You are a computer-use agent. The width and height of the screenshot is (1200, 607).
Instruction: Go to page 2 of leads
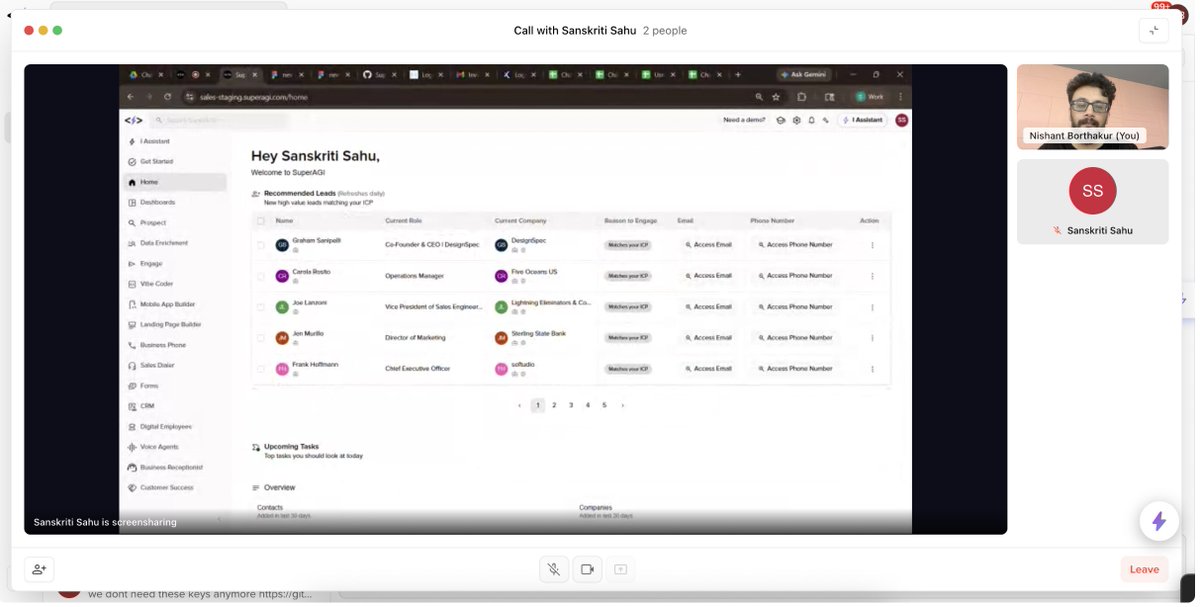tap(554, 405)
